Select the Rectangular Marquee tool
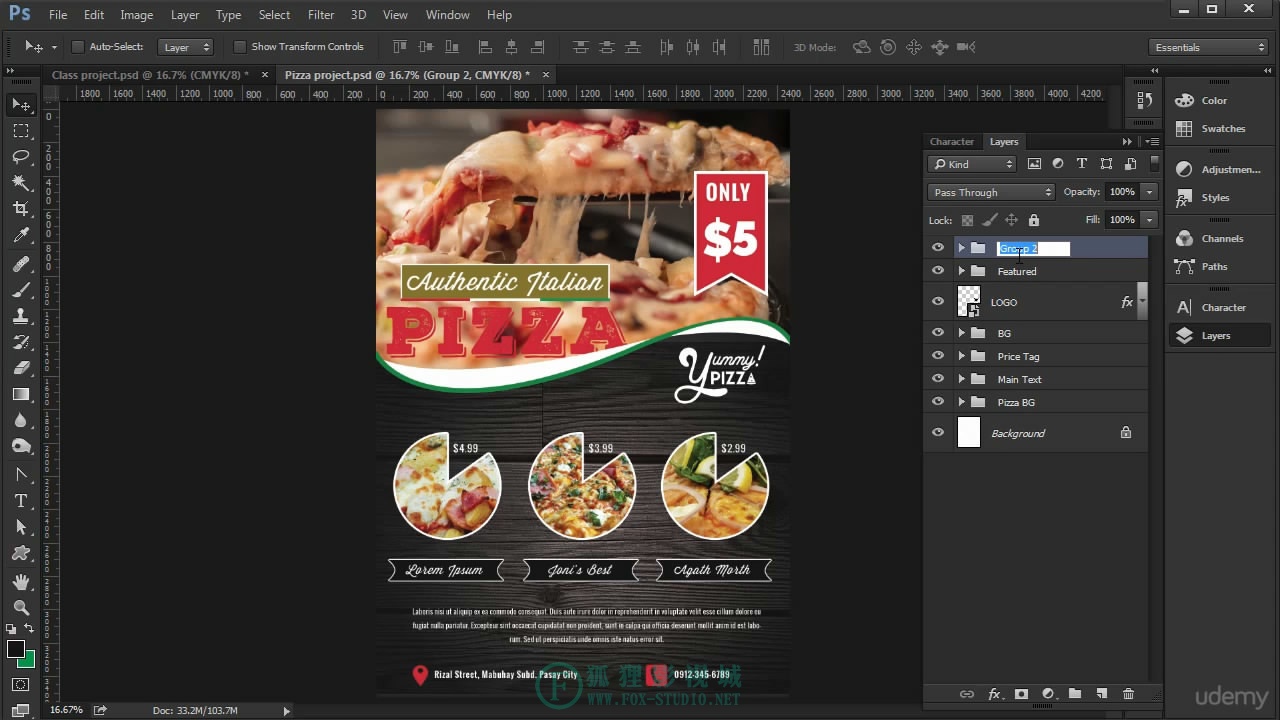 [x=21, y=131]
